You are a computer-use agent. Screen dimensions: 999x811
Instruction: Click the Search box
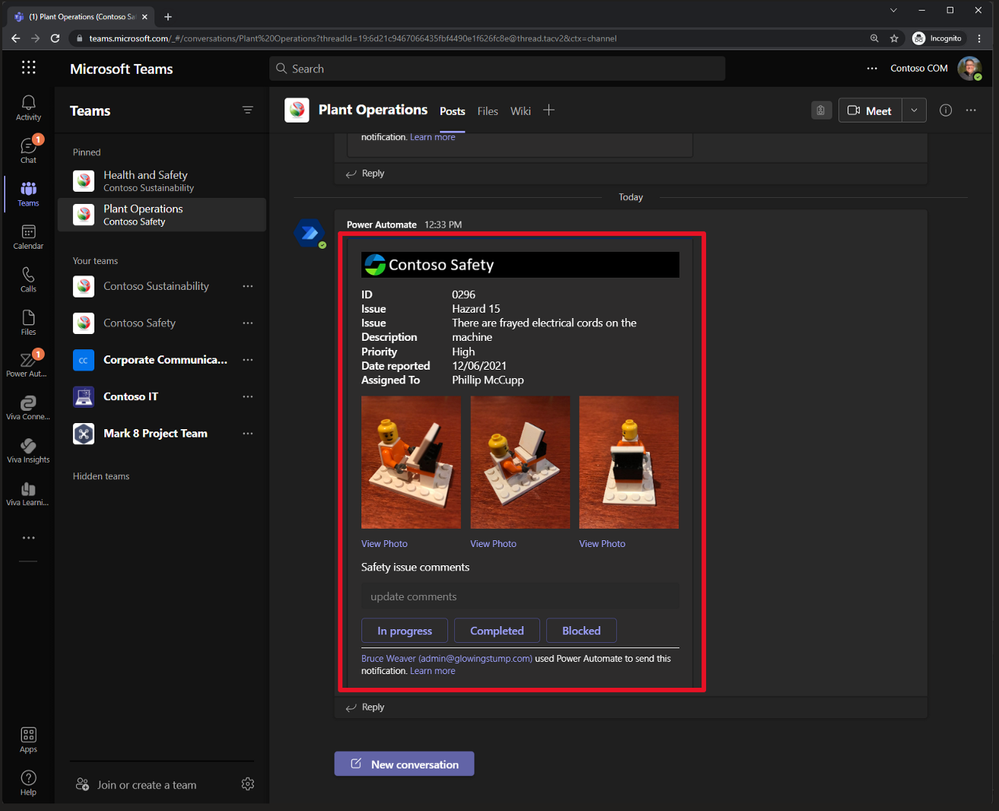tap(497, 68)
